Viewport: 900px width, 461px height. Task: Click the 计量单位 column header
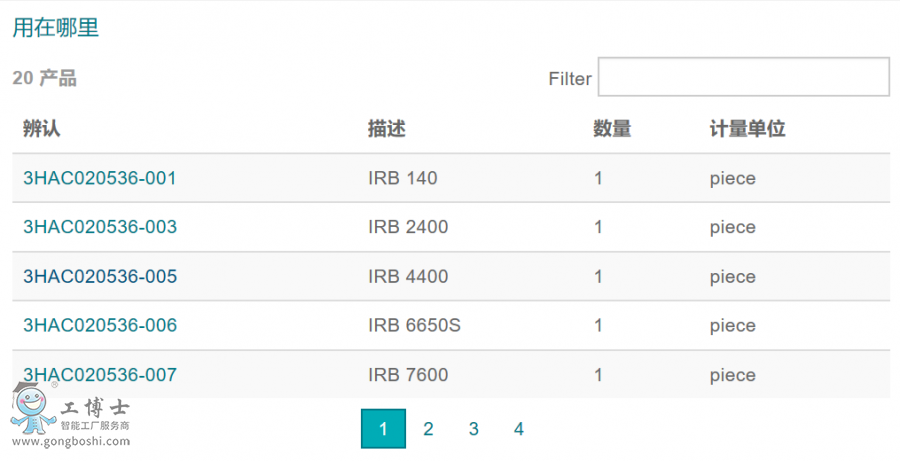(747, 129)
